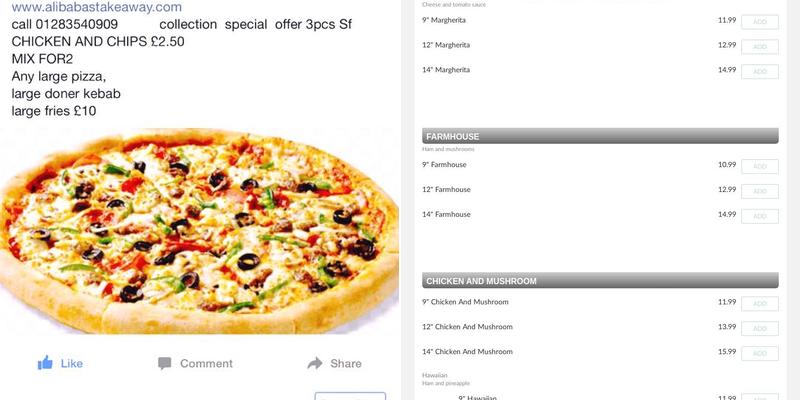
Task: Add the 14" Margherita to order
Action: (760, 71)
